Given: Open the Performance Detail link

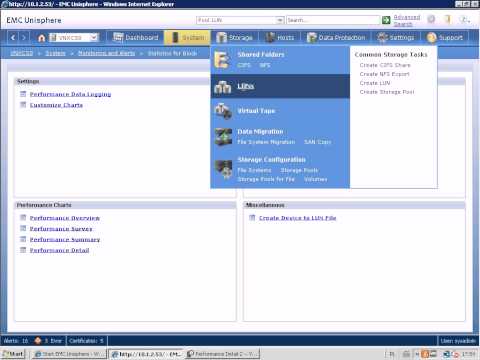Looking at the screenshot, I should pyautogui.click(x=59, y=250).
